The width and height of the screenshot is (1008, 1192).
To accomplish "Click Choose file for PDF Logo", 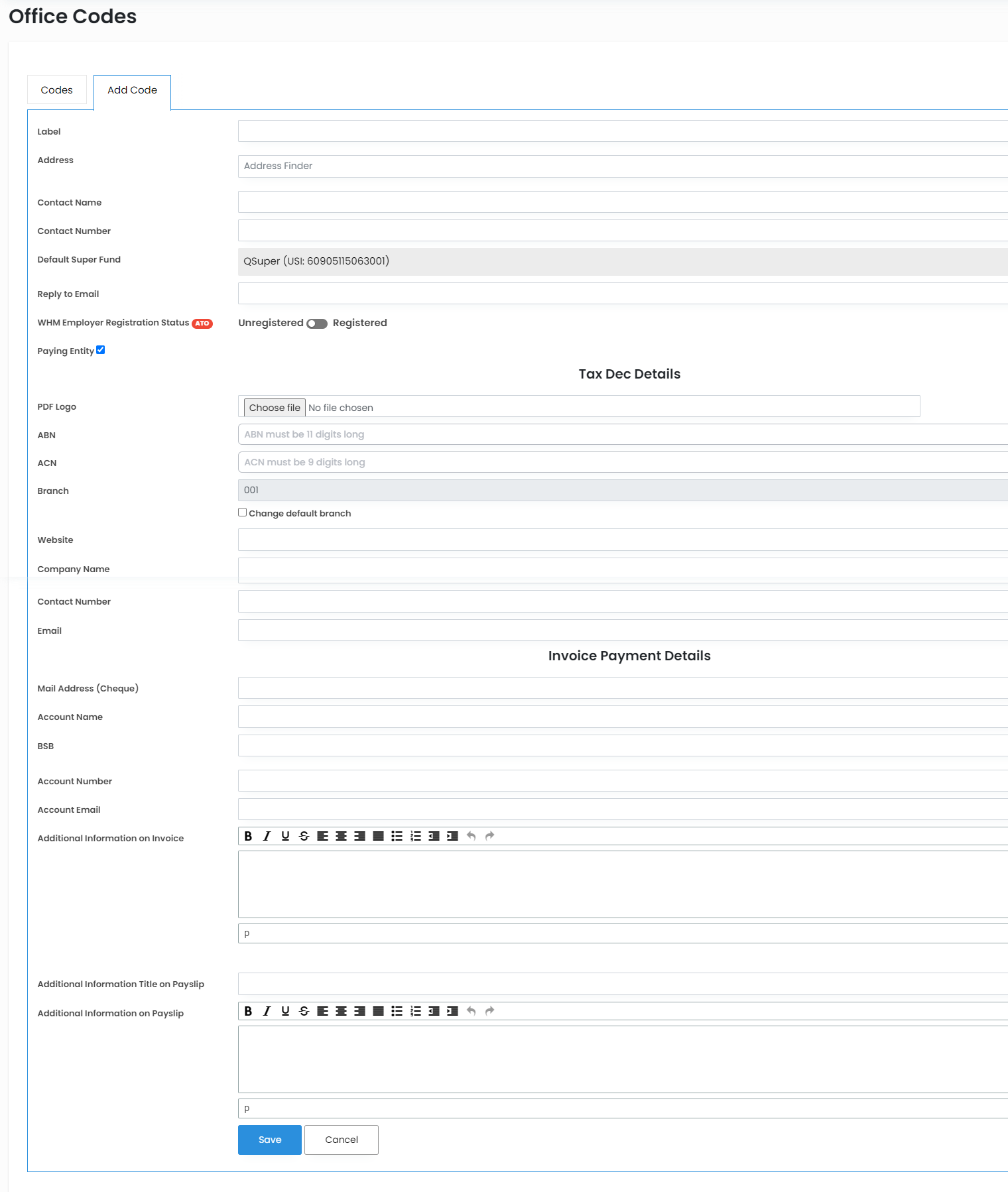I will (x=275, y=408).
